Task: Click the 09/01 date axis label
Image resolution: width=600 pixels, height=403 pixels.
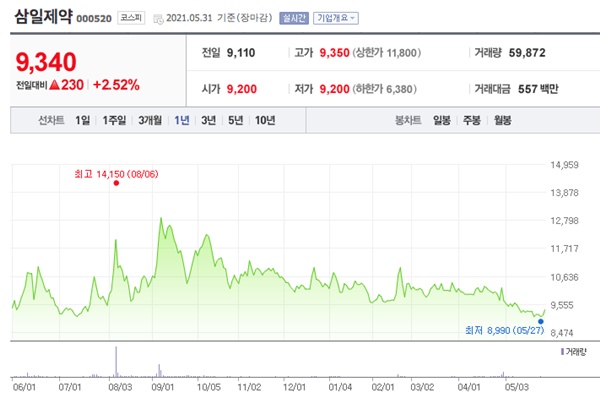Action: click(163, 387)
